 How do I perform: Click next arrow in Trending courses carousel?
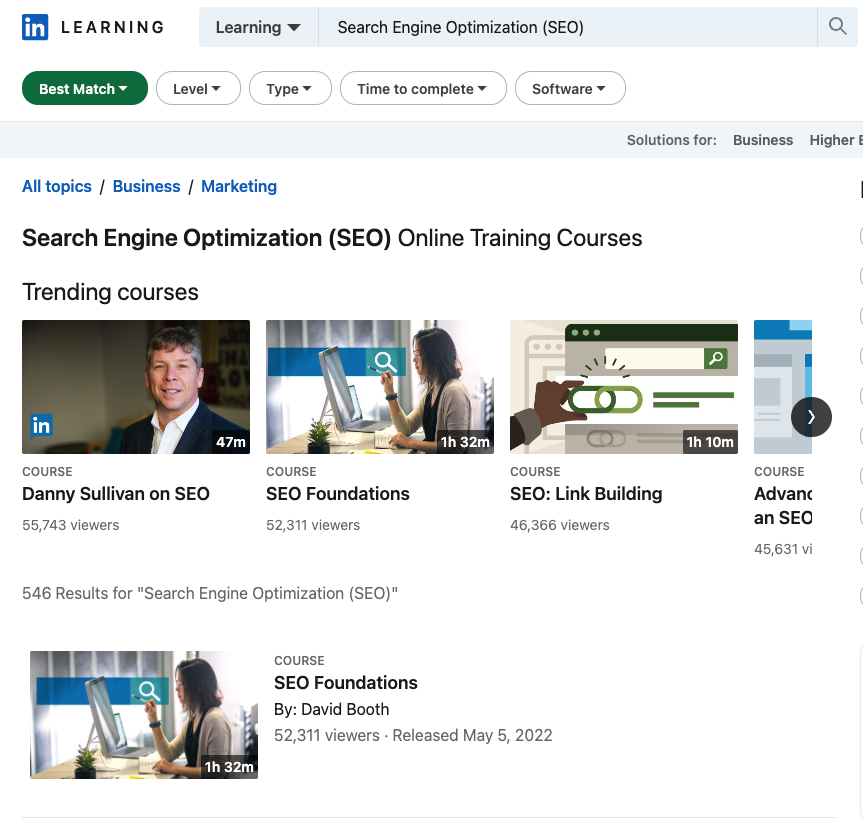pos(811,417)
